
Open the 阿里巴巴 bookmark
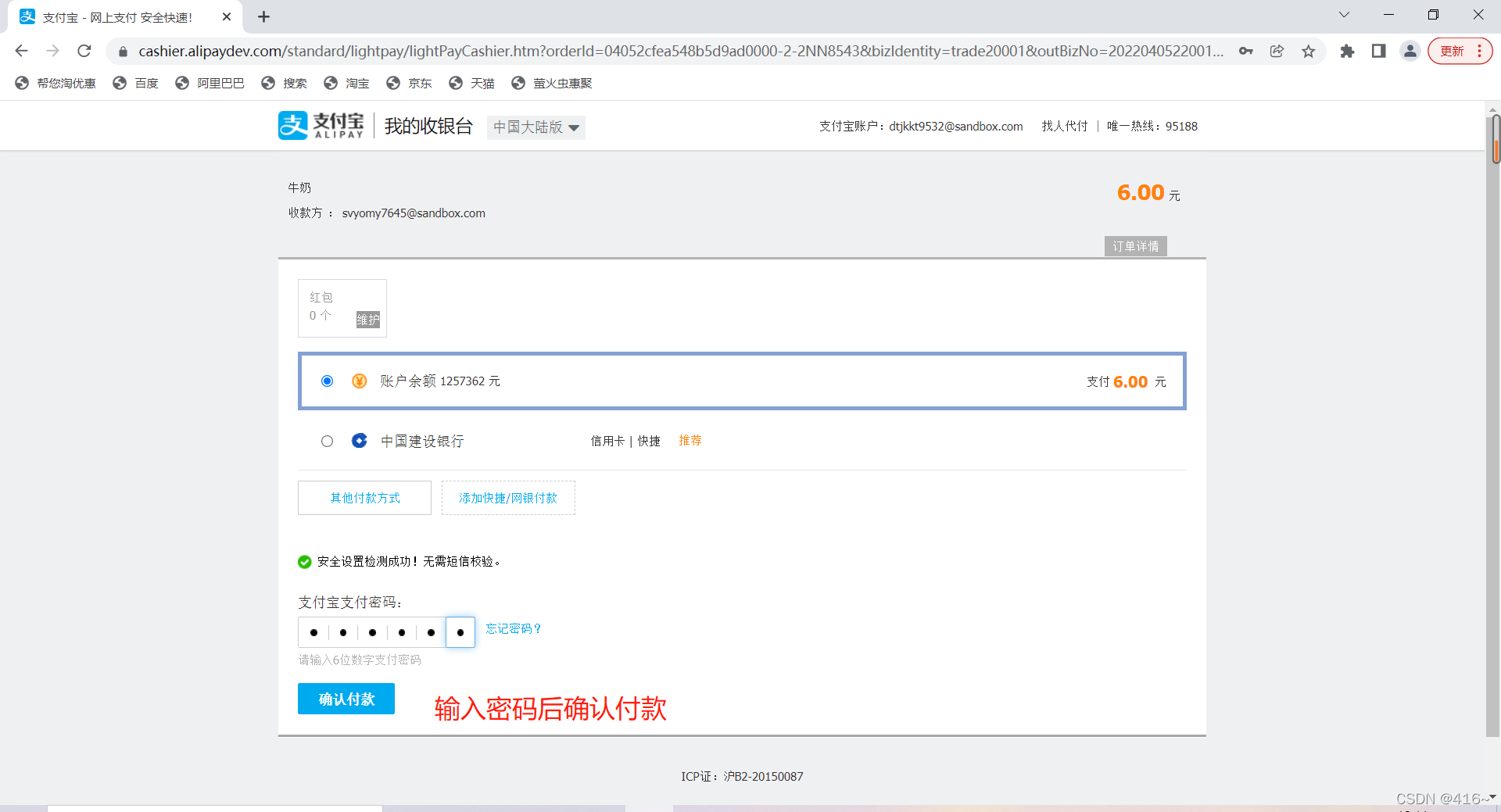coord(210,83)
